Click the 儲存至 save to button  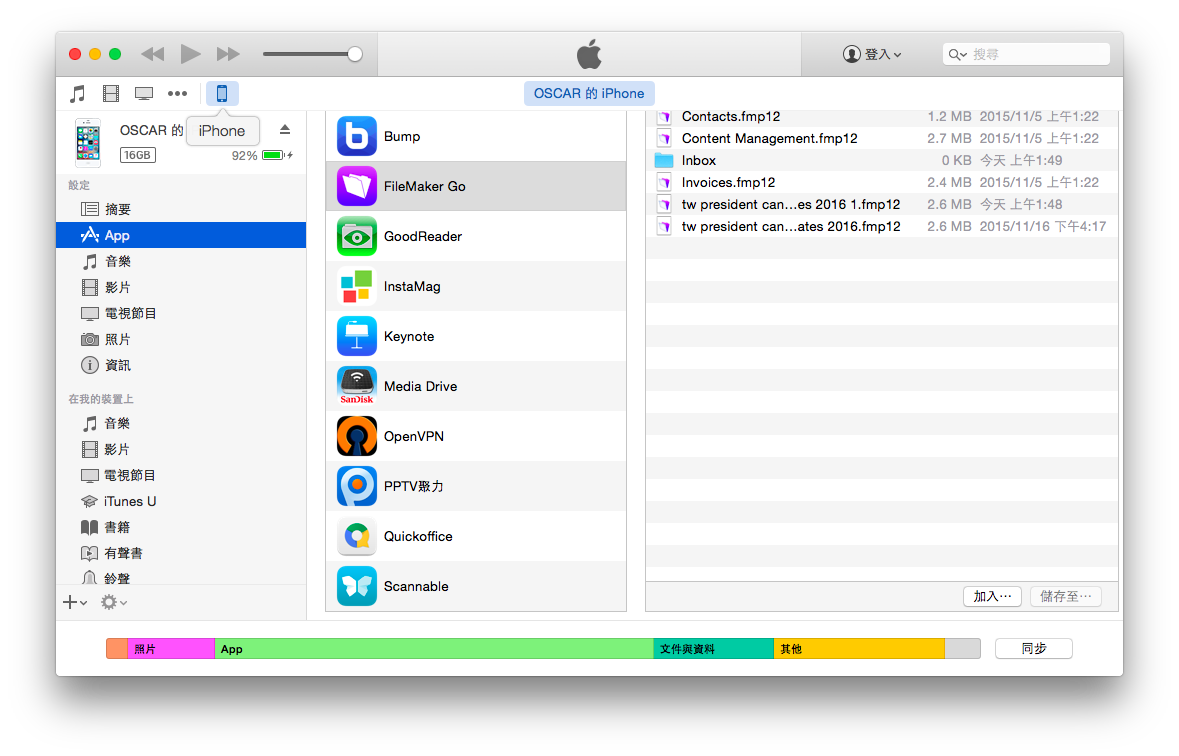(x=1066, y=597)
